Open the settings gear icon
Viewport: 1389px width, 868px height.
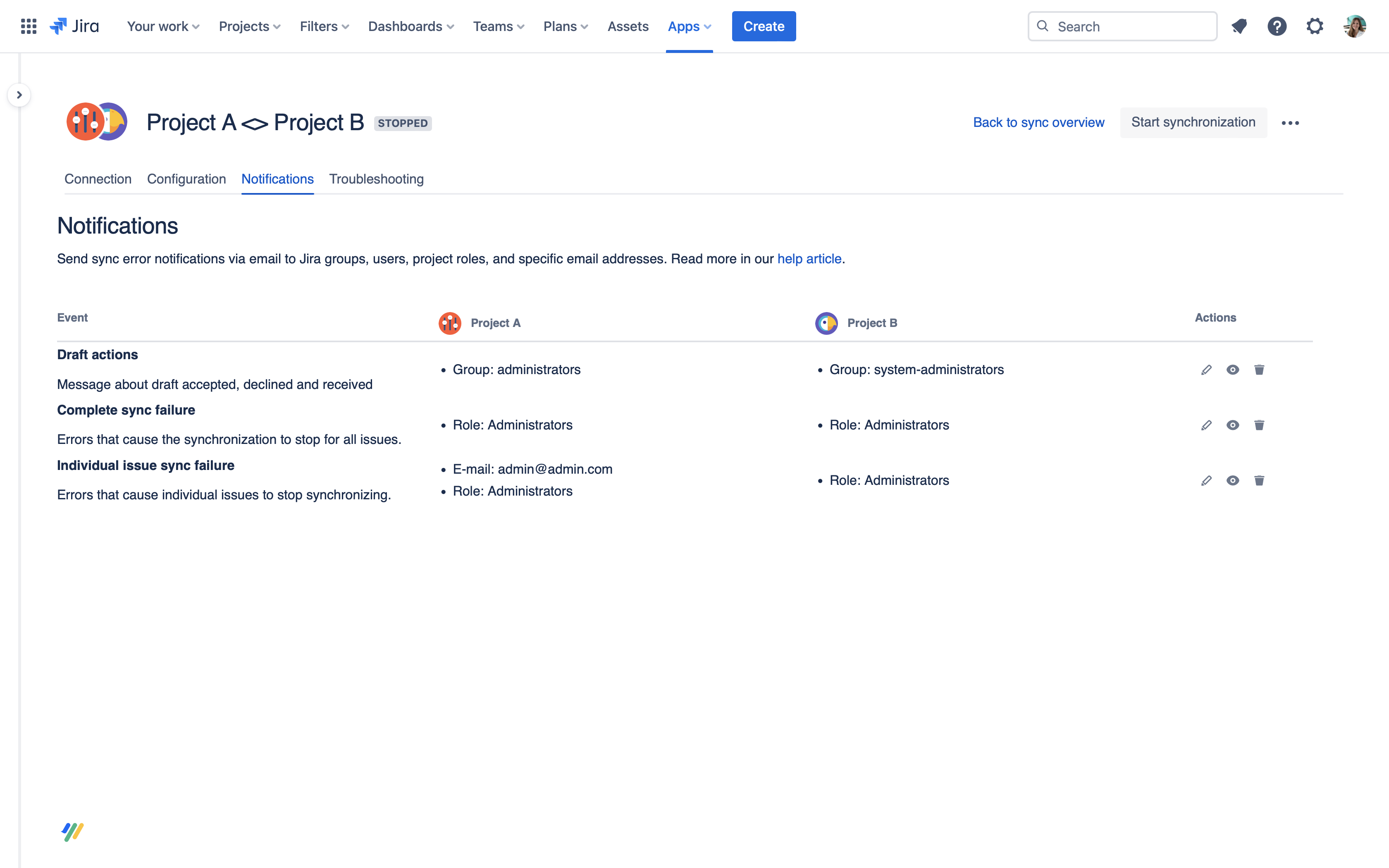click(1315, 26)
